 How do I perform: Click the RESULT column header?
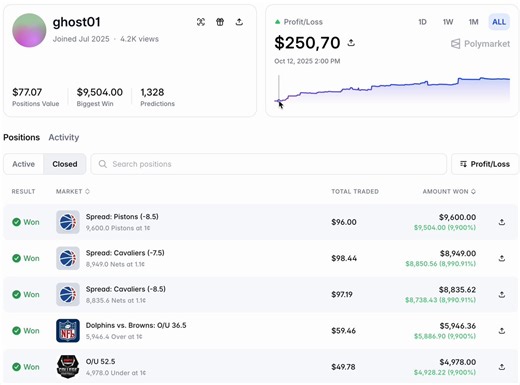[23, 191]
